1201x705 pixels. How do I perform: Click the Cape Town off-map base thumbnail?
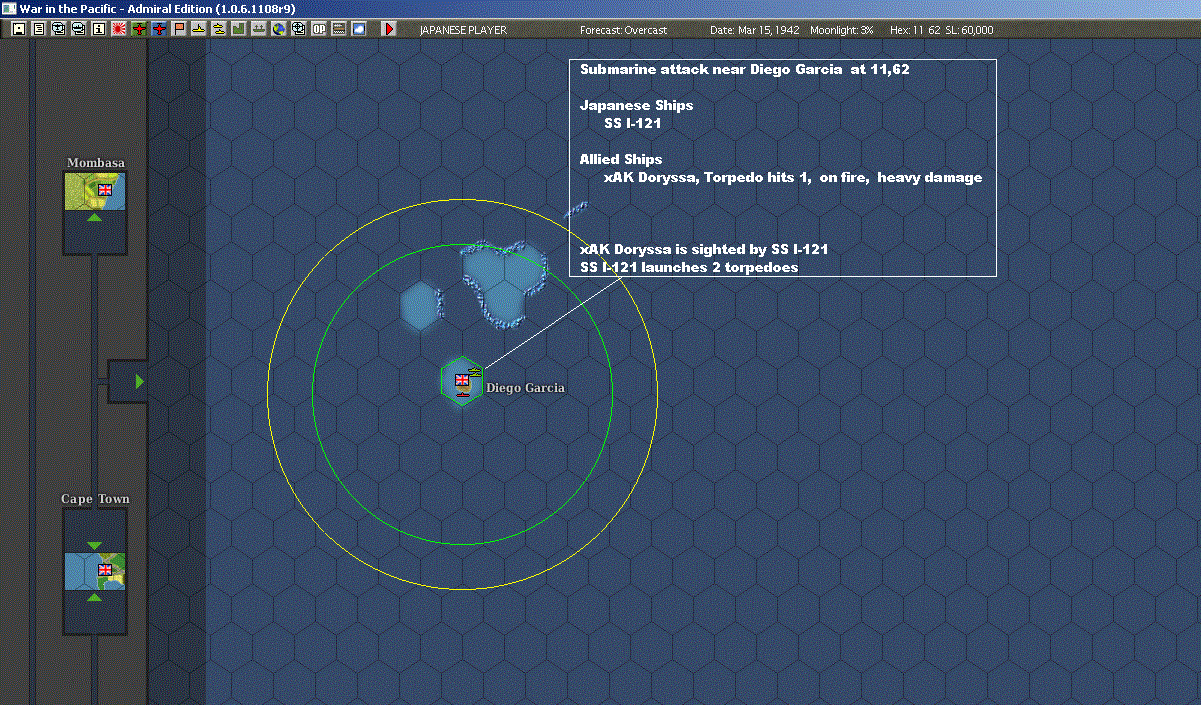coord(95,570)
